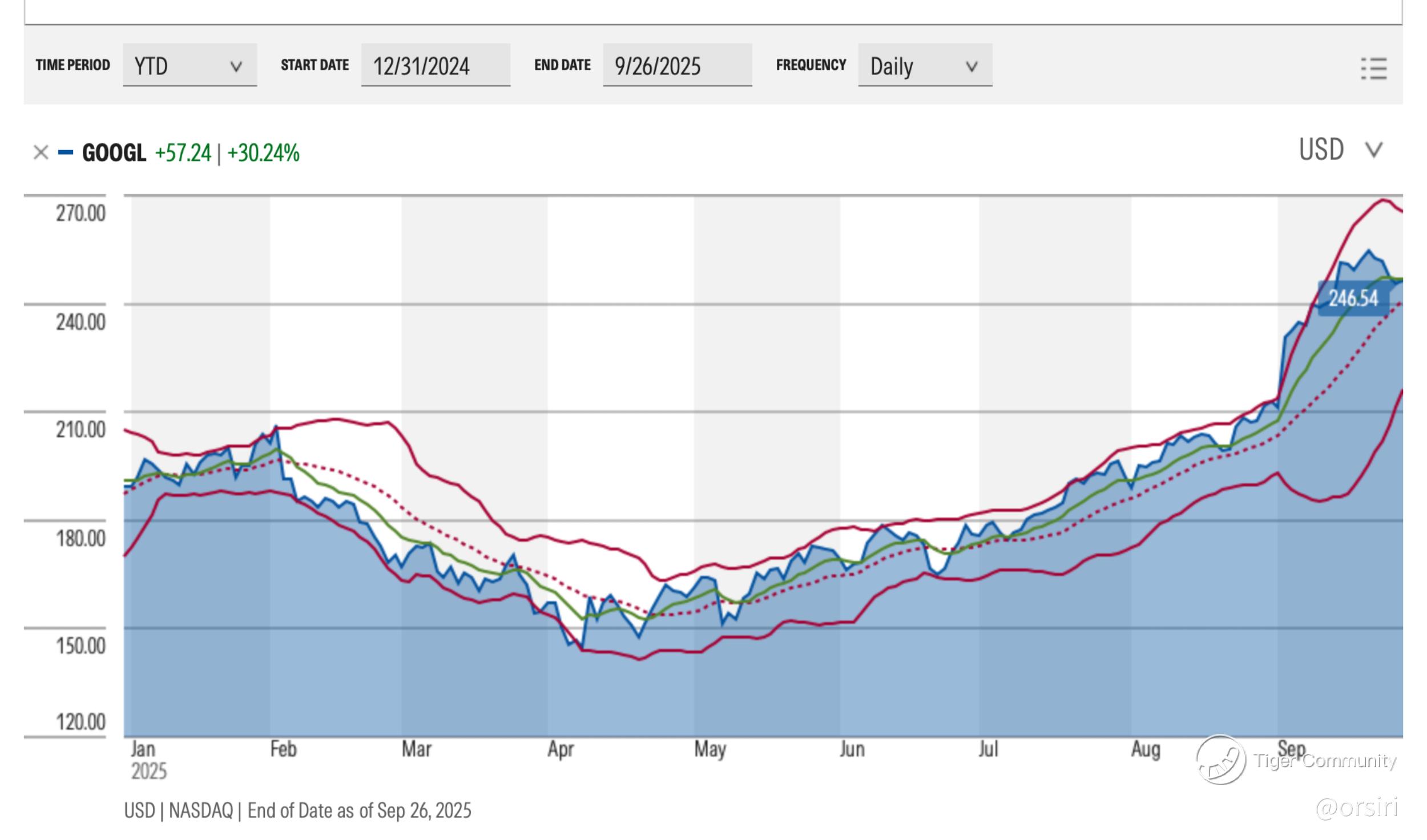Viewport: 1427px width, 840px height.
Task: Click the Feb label on time axis
Action: [283, 749]
